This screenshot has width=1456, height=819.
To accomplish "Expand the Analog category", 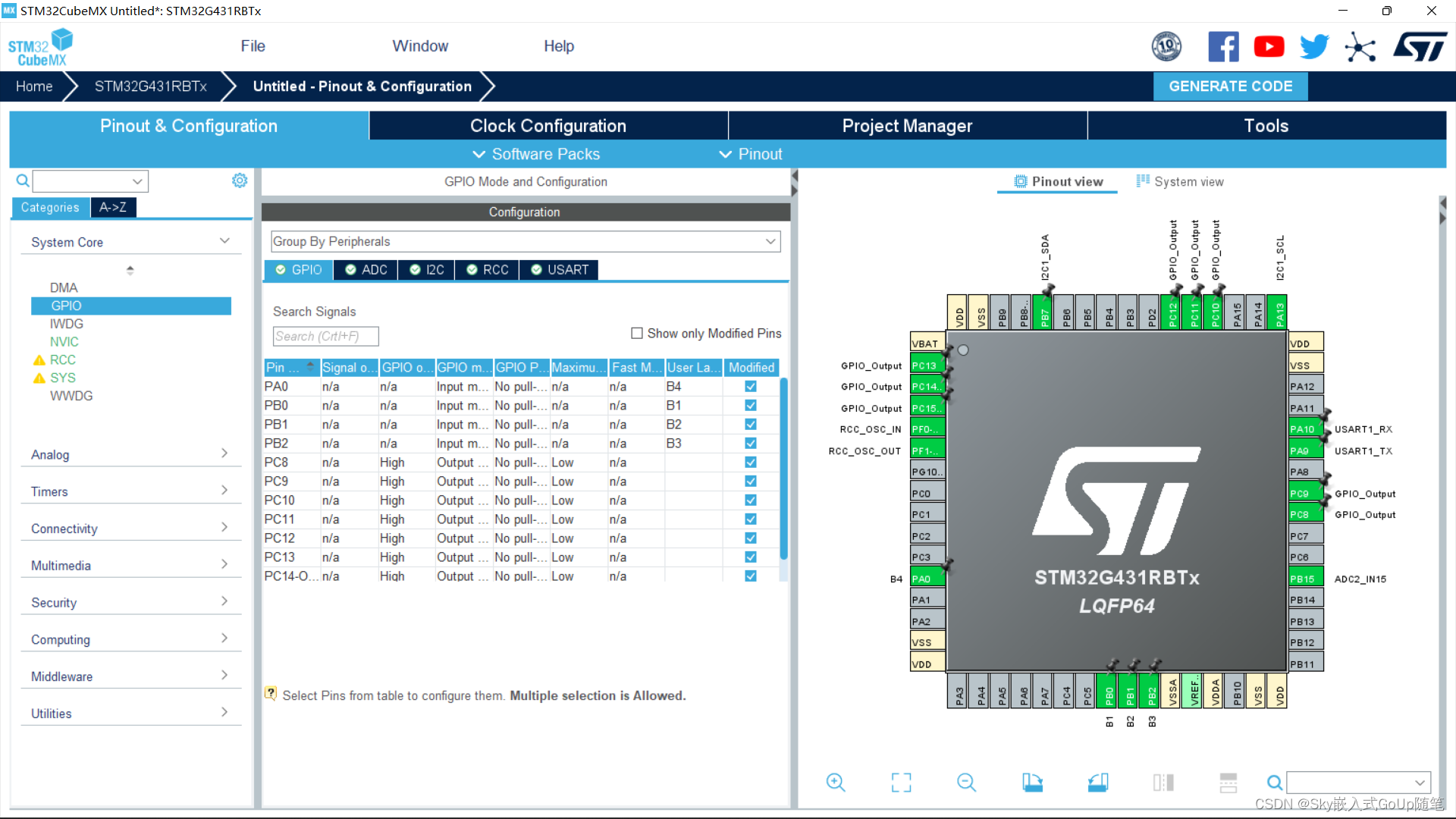I will pyautogui.click(x=130, y=454).
